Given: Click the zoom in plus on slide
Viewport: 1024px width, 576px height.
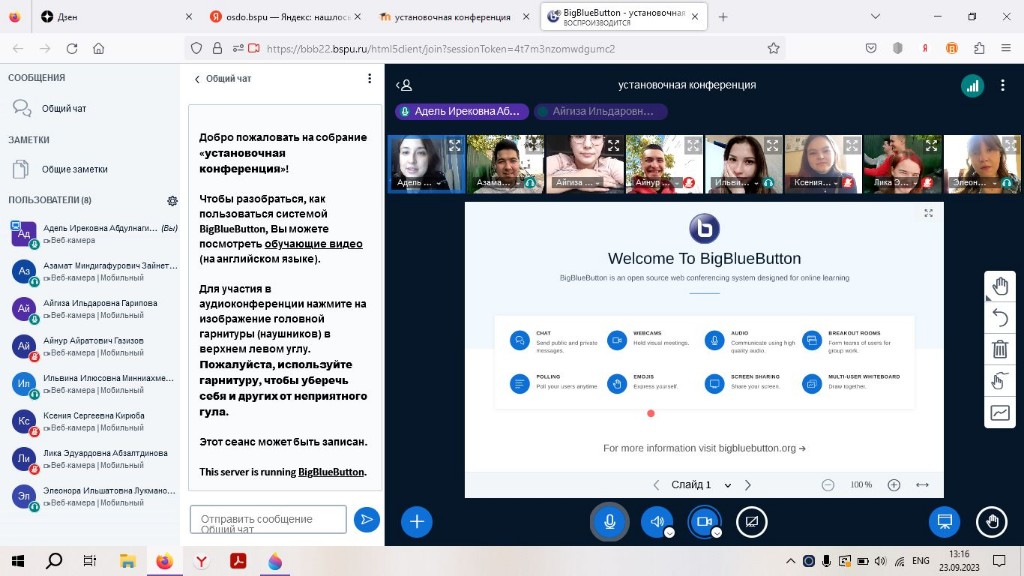Looking at the screenshot, I should 894,485.
